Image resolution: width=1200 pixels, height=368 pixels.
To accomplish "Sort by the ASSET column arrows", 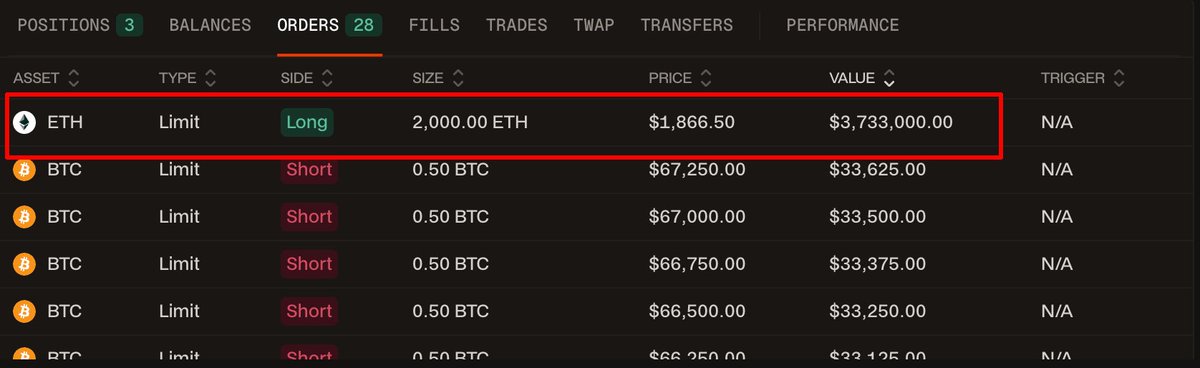I will pyautogui.click(x=74, y=77).
